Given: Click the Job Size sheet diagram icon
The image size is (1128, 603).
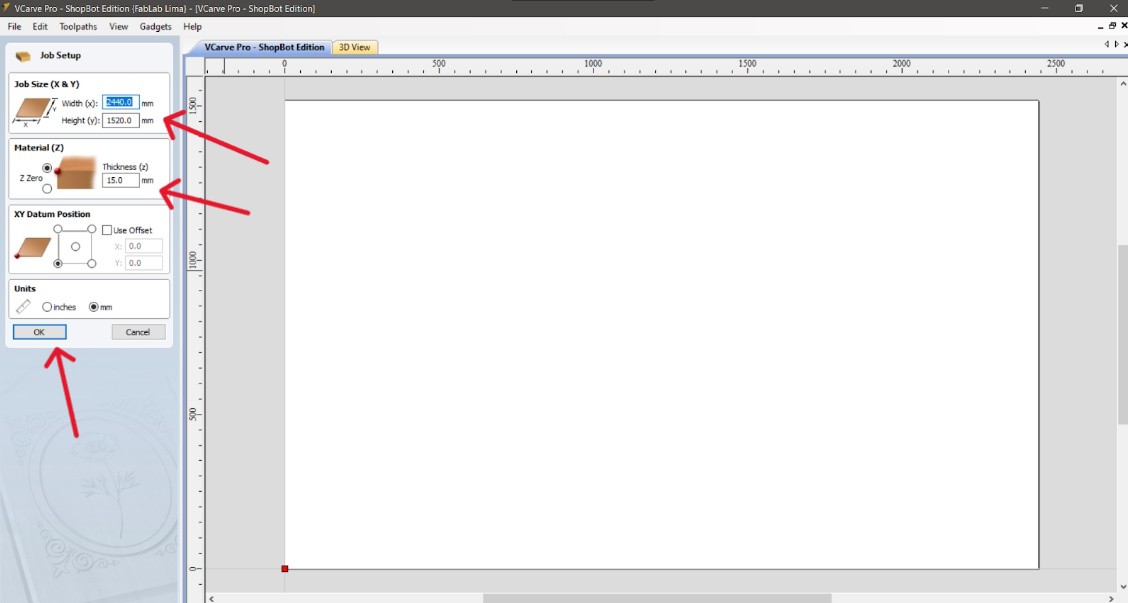Looking at the screenshot, I should pyautogui.click(x=34, y=111).
